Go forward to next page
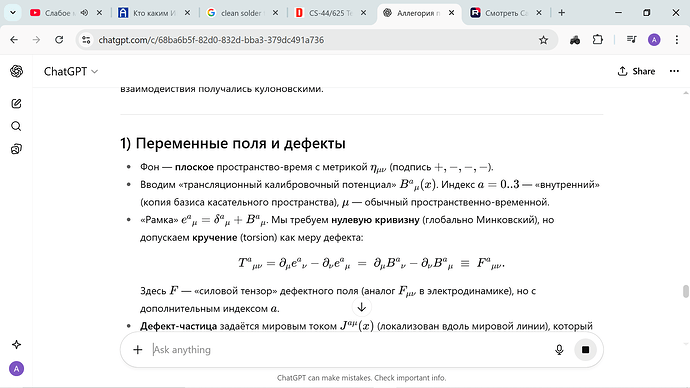The width and height of the screenshot is (690, 388). (37, 40)
